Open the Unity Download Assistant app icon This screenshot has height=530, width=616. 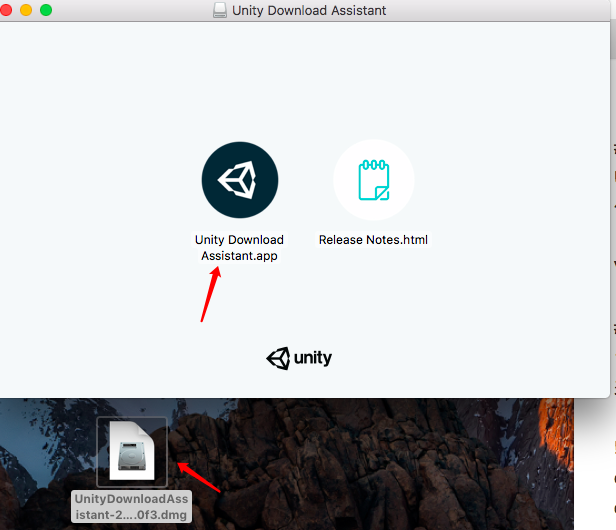[240, 180]
